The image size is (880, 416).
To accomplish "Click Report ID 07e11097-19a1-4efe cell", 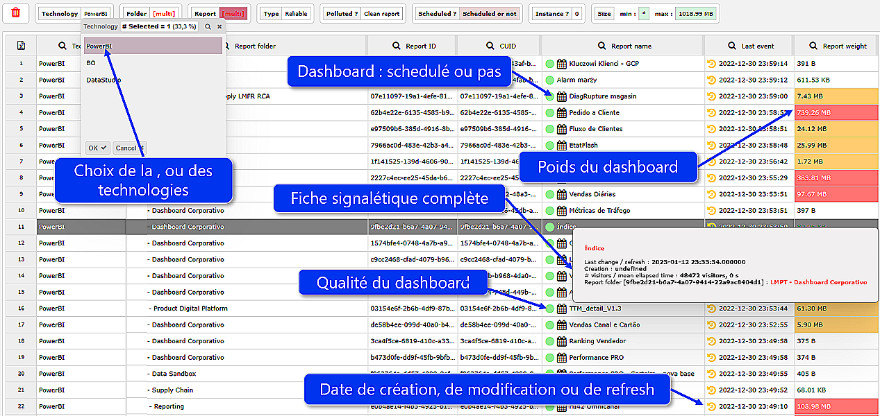I will point(412,97).
